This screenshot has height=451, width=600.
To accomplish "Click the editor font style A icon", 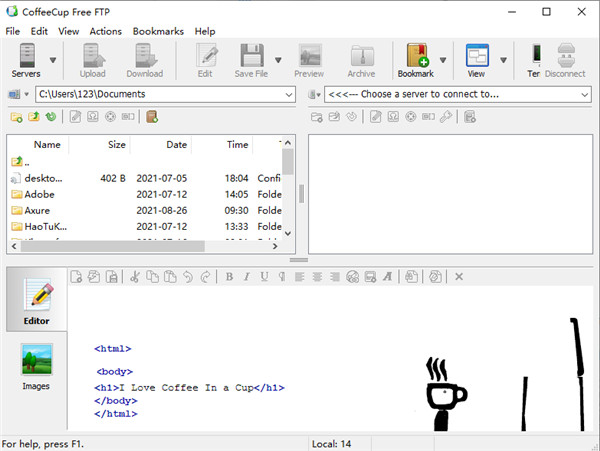I will [388, 277].
